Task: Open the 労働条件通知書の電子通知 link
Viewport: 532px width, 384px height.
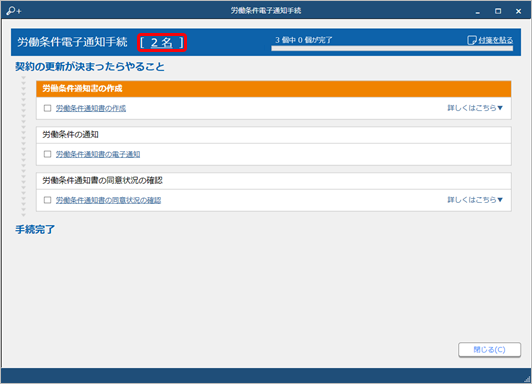Action: pos(98,154)
